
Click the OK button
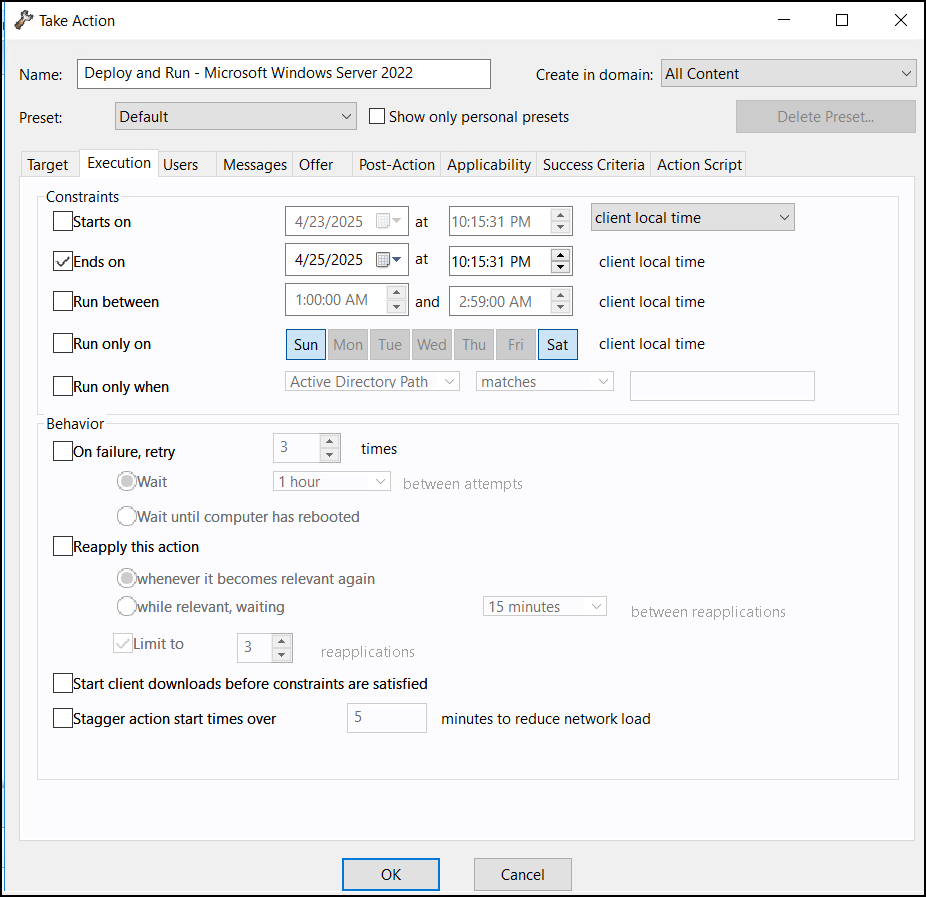(x=390, y=873)
